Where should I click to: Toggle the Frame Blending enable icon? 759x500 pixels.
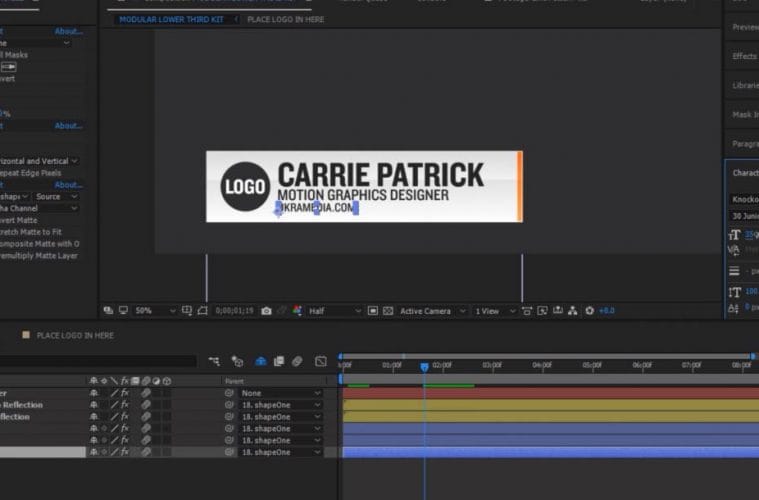tap(280, 361)
